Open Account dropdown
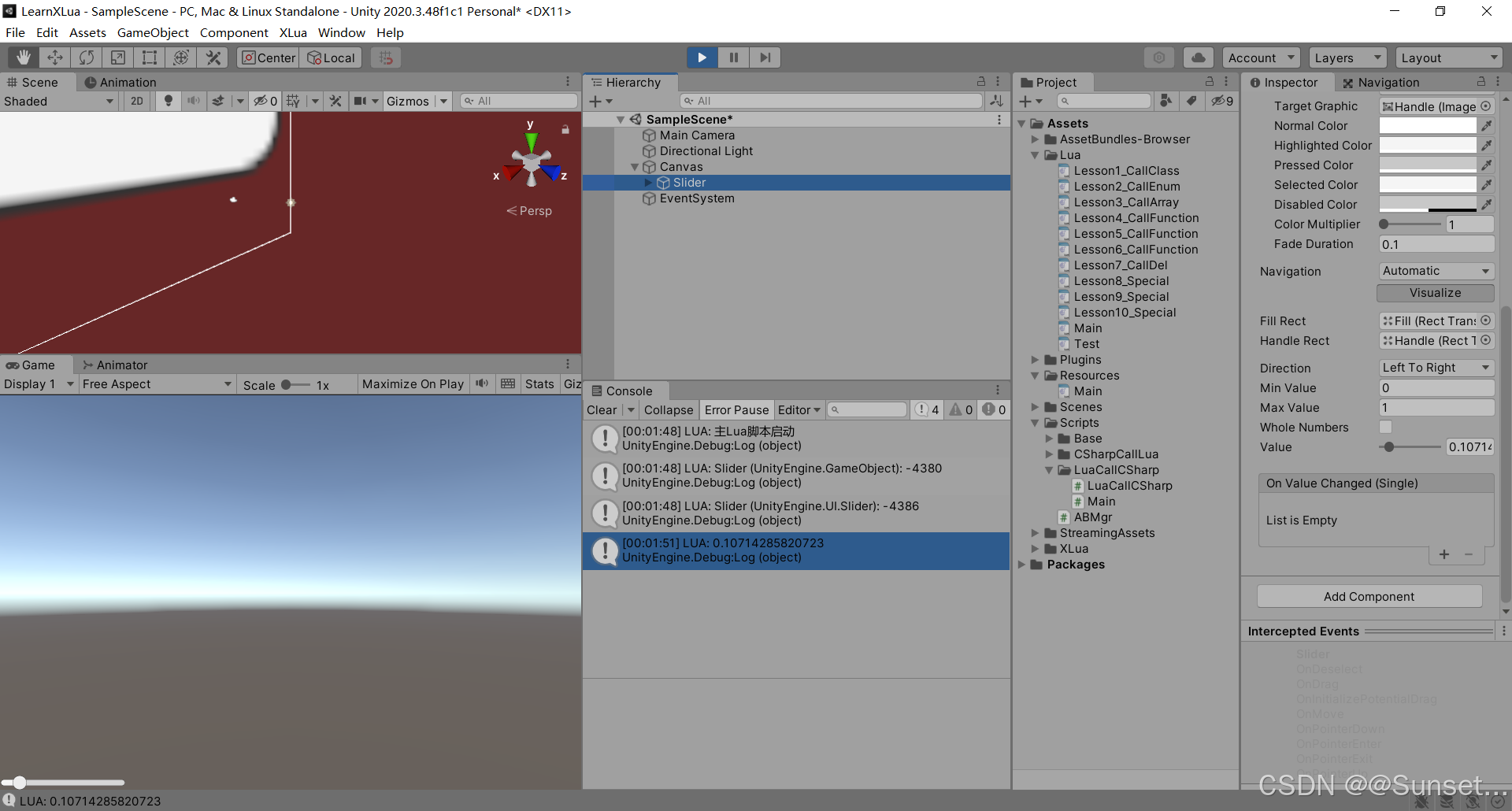1512x811 pixels. [1261, 57]
